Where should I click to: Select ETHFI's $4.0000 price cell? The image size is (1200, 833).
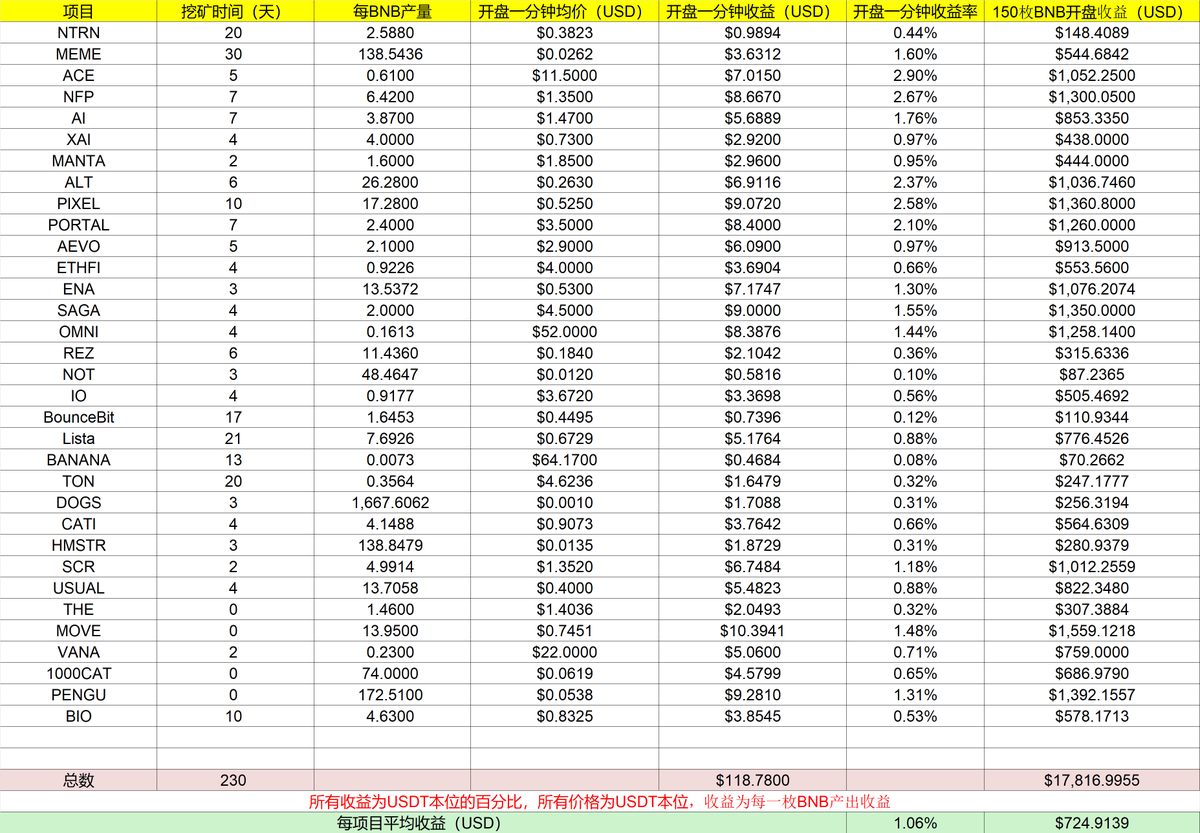[x=564, y=268]
